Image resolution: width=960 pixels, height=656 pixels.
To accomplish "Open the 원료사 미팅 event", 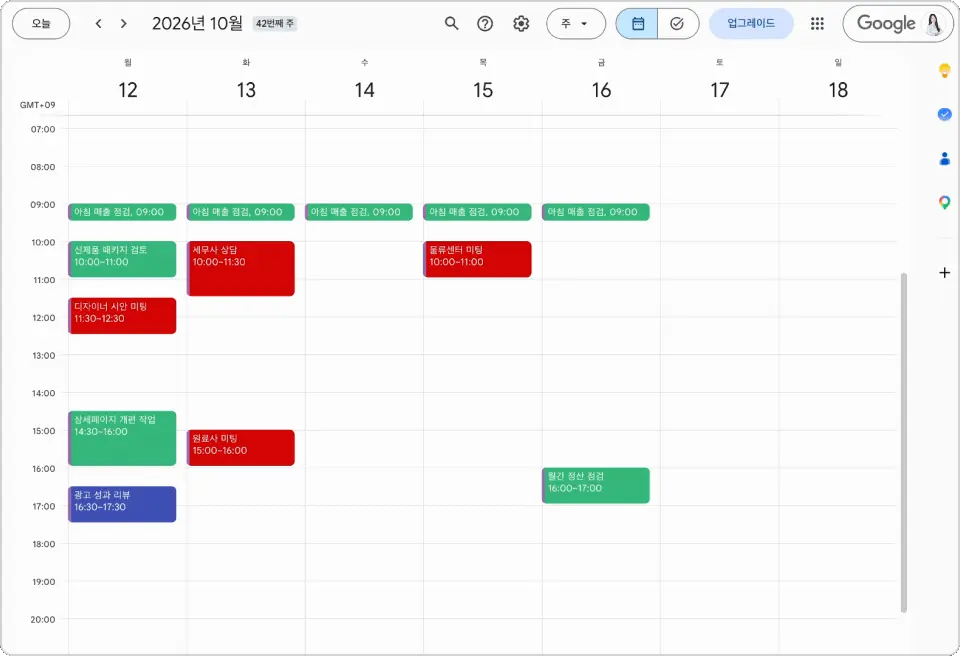I will pos(241,448).
